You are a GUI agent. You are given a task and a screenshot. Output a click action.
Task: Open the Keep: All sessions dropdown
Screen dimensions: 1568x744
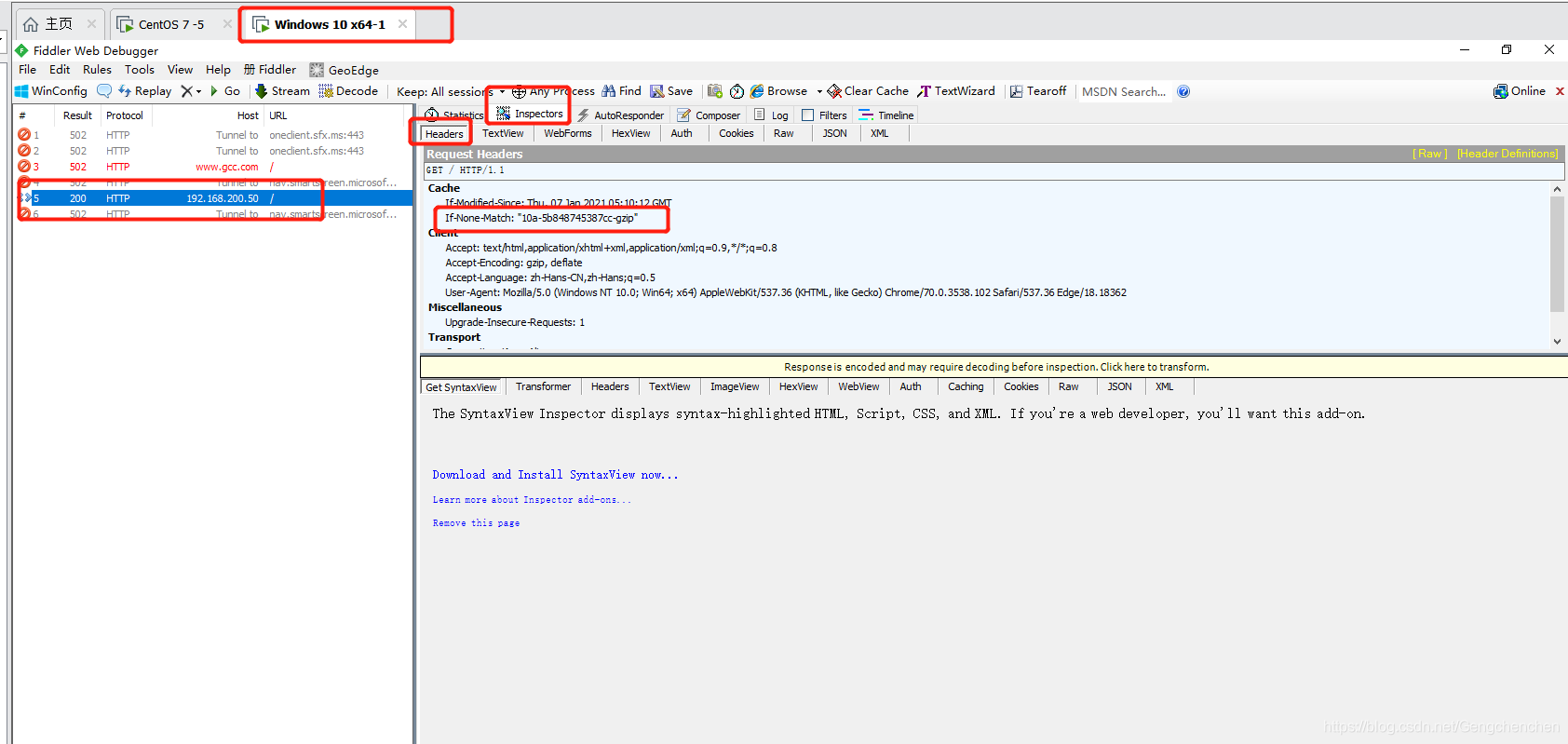click(x=451, y=92)
